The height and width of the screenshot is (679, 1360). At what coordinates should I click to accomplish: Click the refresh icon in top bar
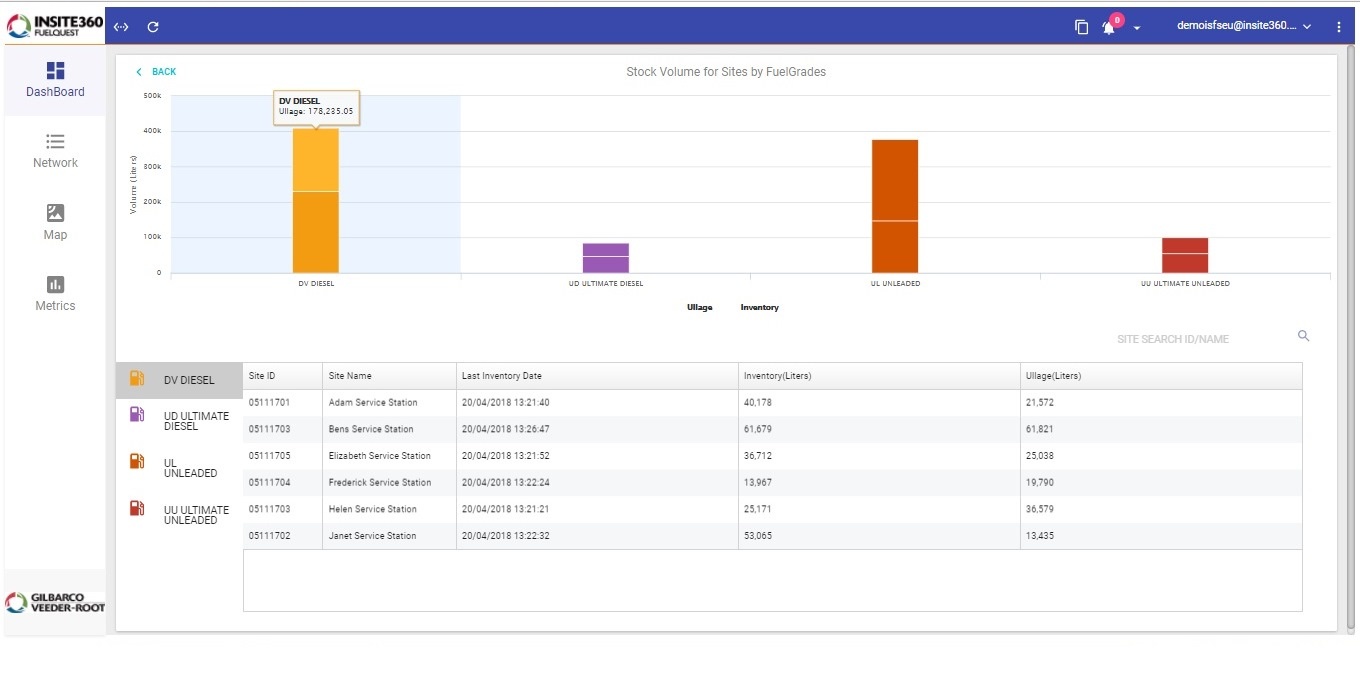153,27
